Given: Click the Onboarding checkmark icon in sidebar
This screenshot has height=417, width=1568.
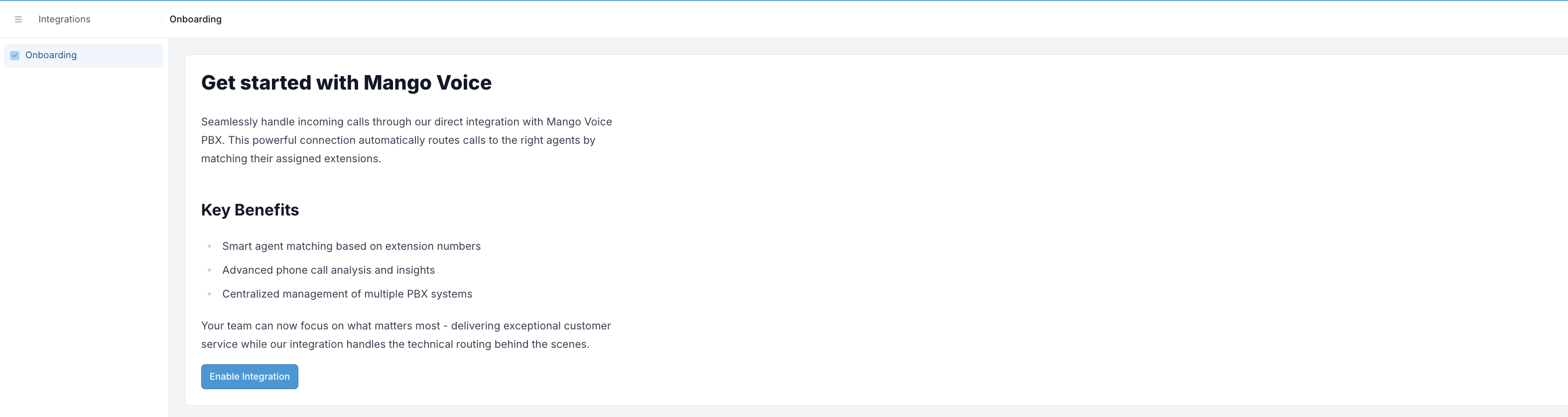Looking at the screenshot, I should (x=14, y=55).
